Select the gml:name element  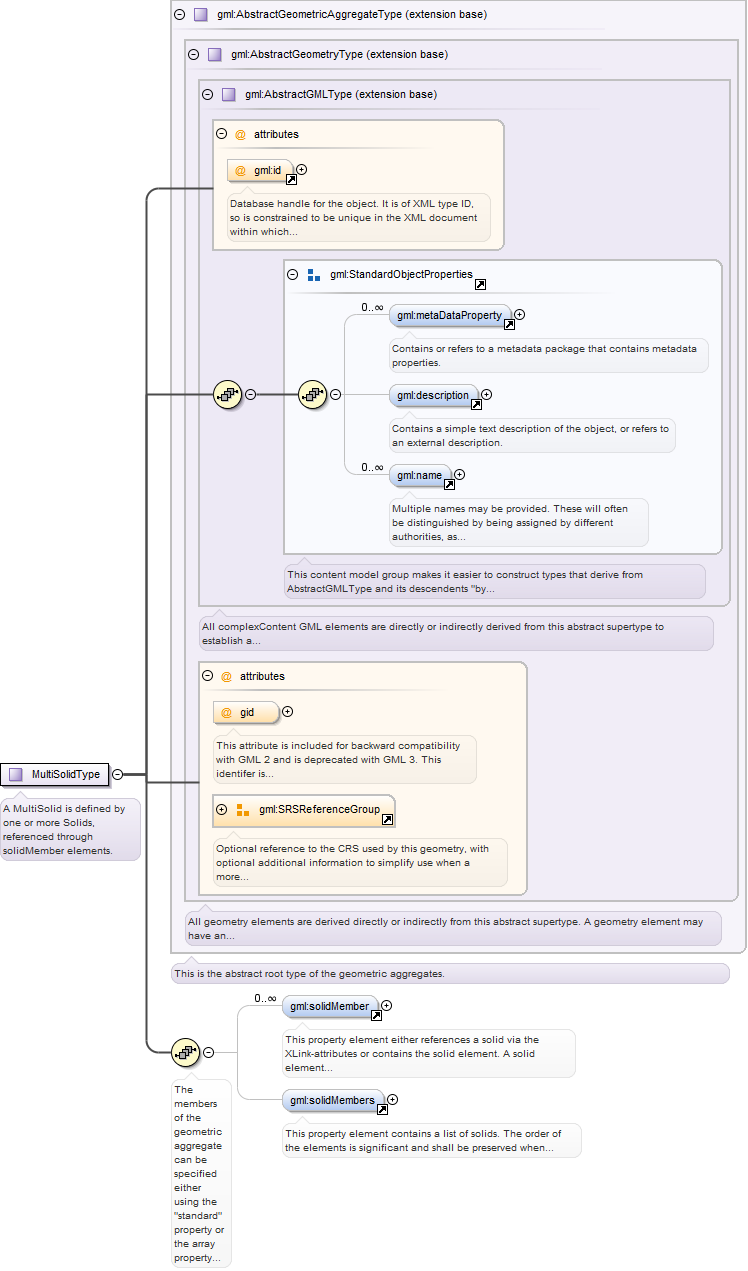420,476
